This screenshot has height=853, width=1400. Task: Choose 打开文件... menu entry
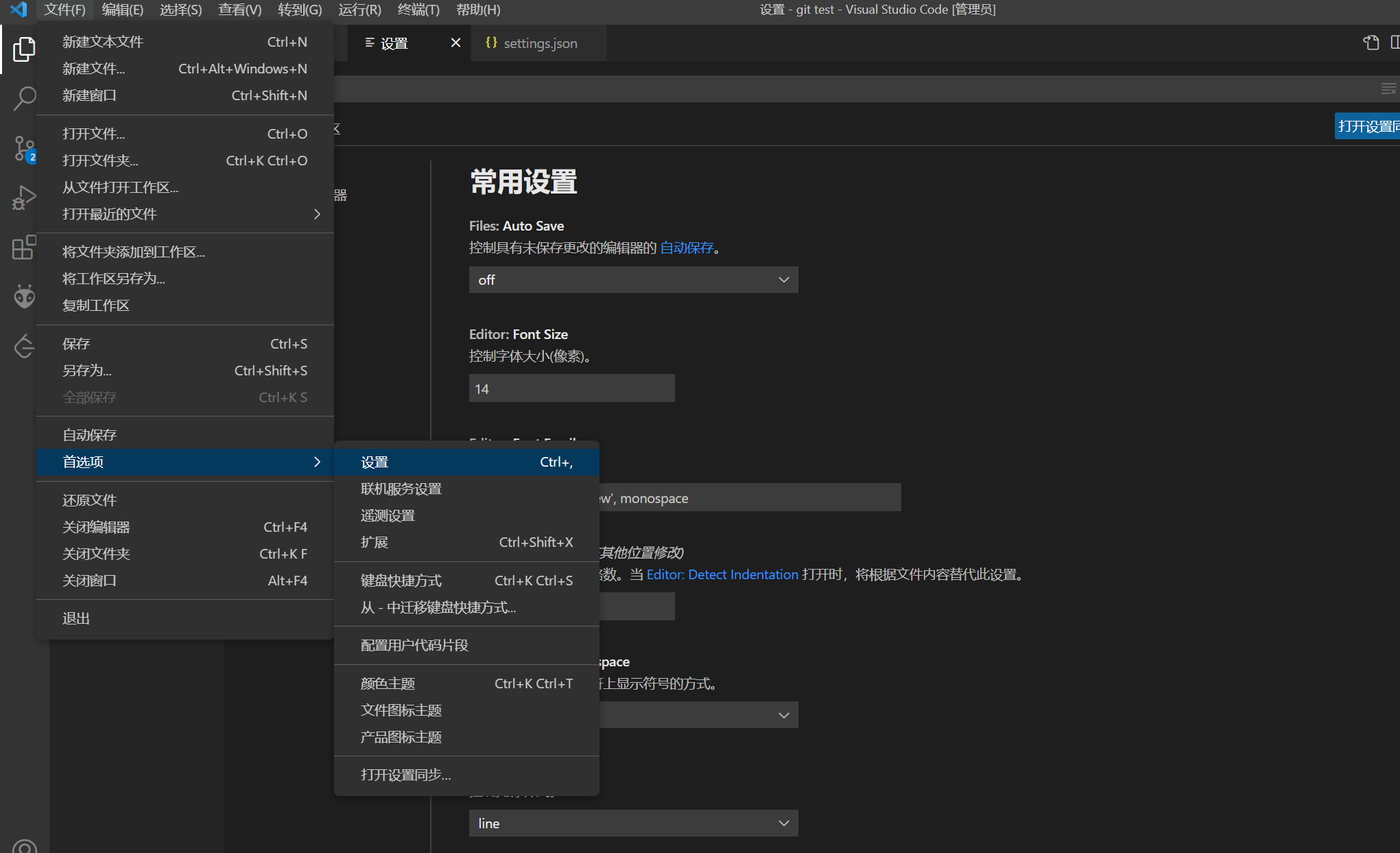(185, 134)
